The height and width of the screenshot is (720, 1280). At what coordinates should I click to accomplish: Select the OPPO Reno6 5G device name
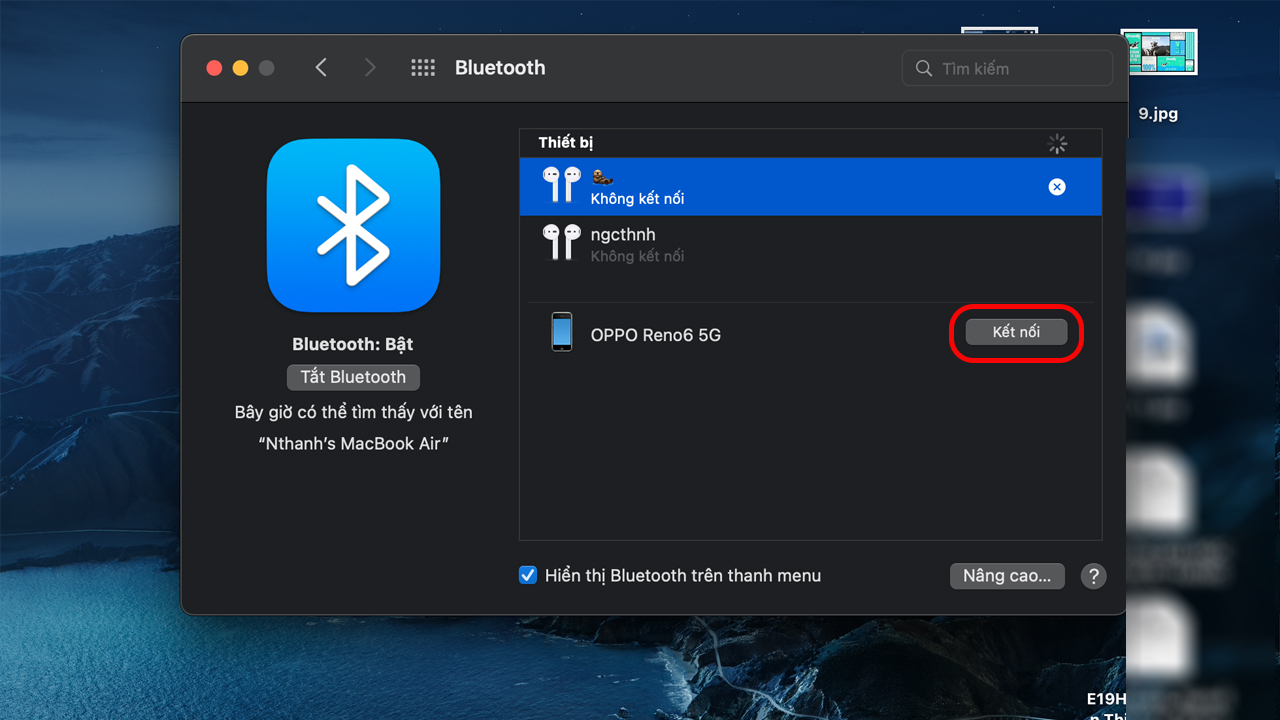tap(656, 335)
